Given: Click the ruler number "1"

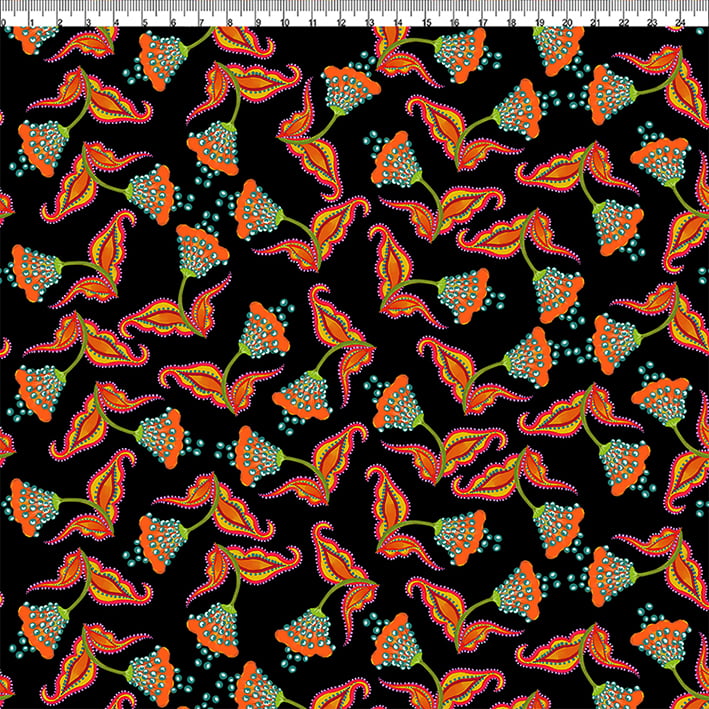Looking at the screenshot, I should pyautogui.click(x=32, y=23).
